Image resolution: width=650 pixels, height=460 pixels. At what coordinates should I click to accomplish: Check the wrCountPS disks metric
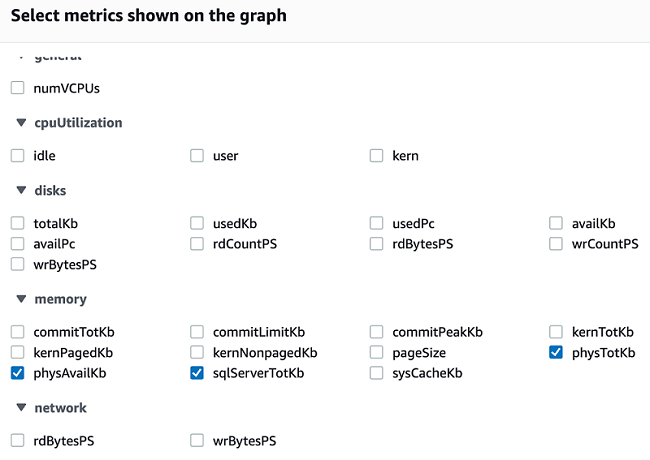(556, 244)
